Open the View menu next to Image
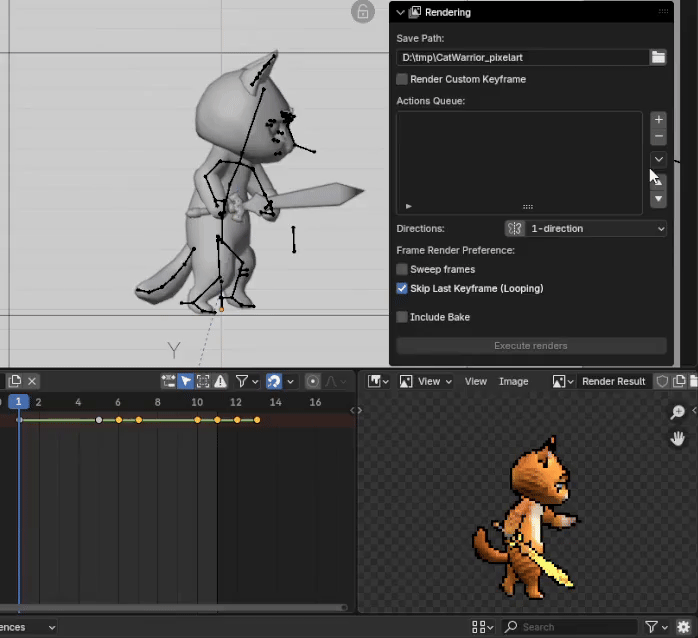 pyautogui.click(x=476, y=381)
